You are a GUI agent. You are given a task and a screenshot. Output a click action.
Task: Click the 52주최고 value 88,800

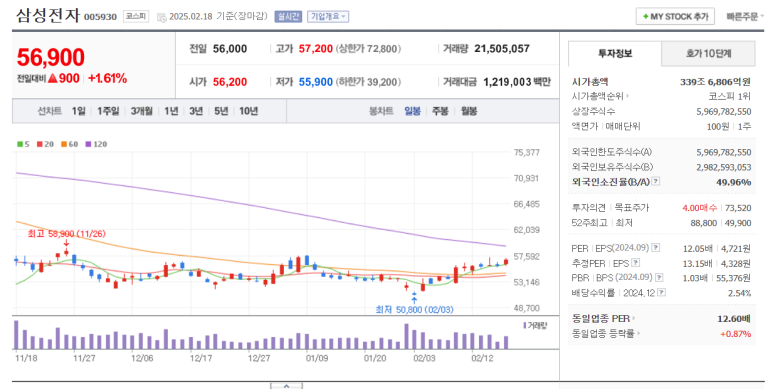pos(703,223)
